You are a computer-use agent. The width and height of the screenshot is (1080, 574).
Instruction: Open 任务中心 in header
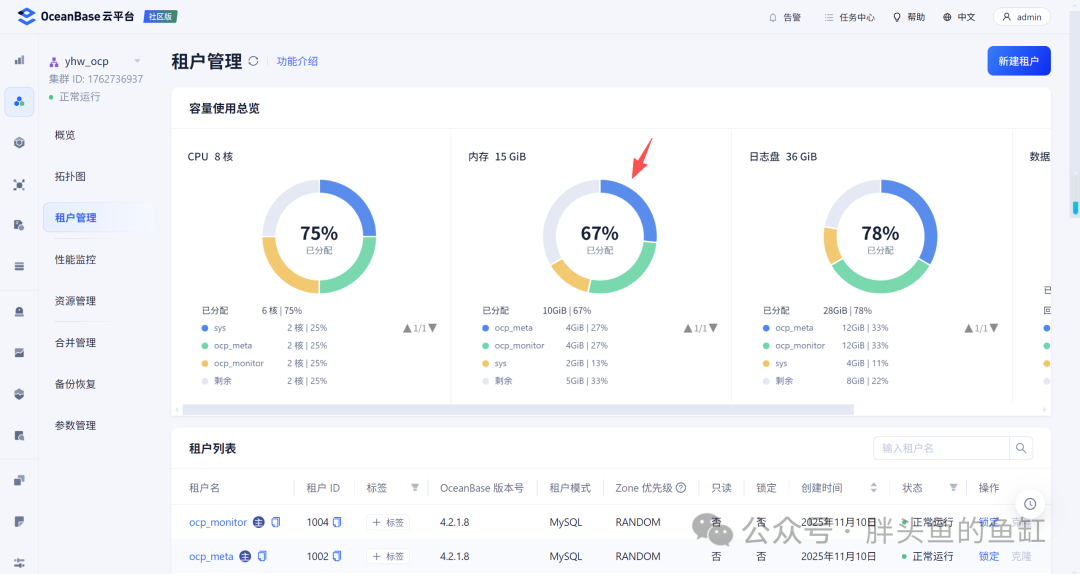[849, 17]
